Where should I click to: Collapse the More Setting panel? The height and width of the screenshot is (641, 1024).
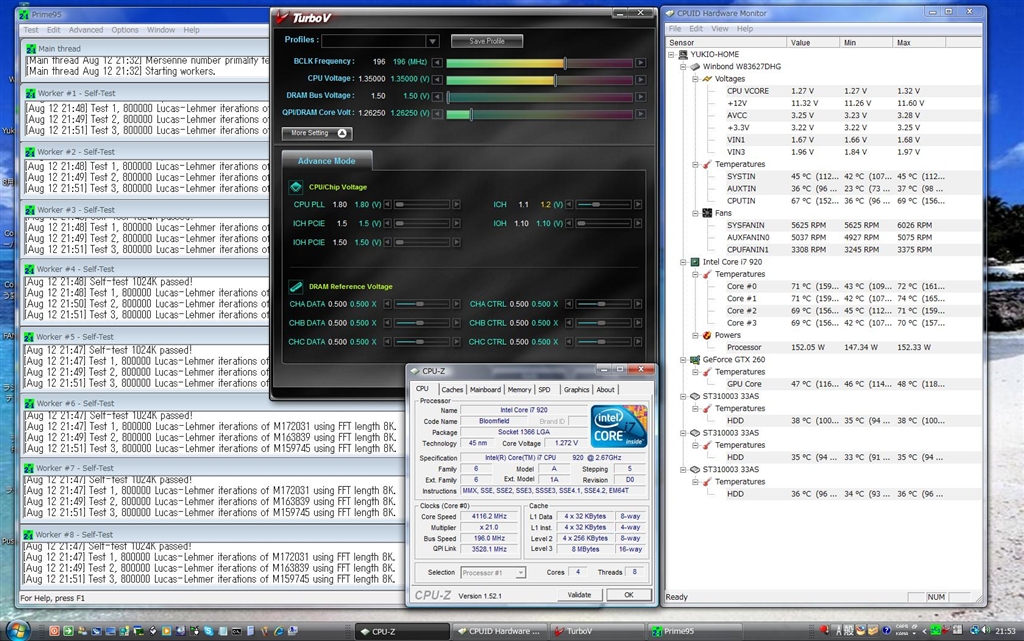point(343,133)
